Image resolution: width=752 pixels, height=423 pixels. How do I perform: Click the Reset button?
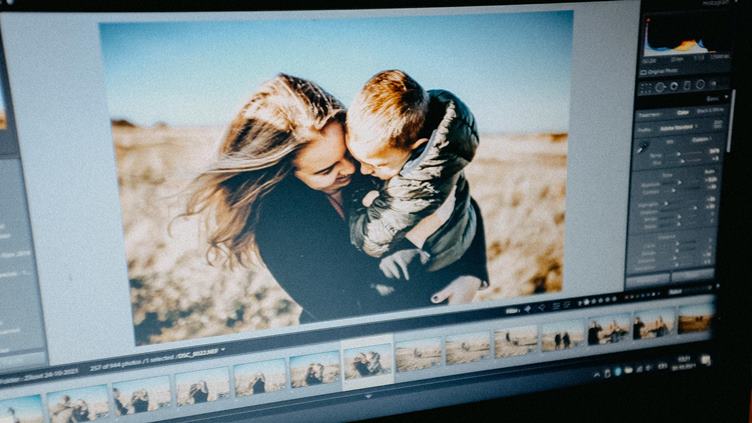pyautogui.click(x=693, y=275)
